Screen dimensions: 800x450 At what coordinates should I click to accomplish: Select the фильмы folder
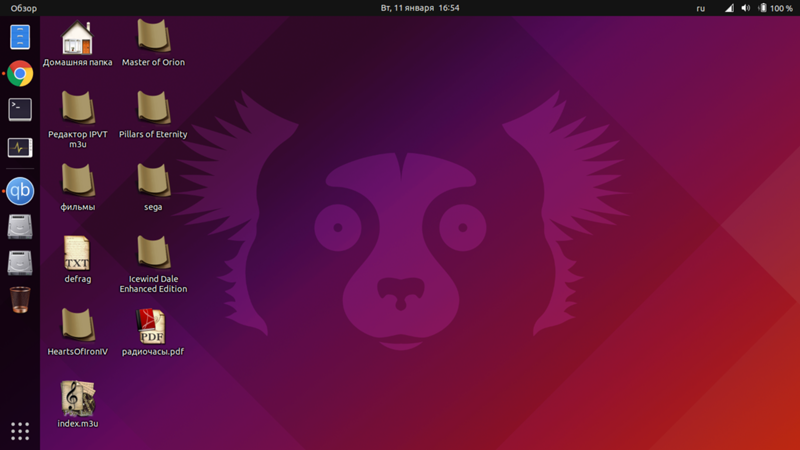click(78, 188)
